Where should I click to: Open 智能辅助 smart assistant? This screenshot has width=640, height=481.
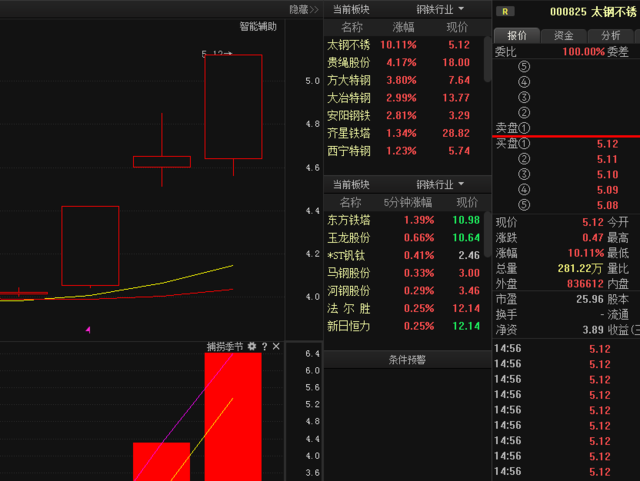258,27
